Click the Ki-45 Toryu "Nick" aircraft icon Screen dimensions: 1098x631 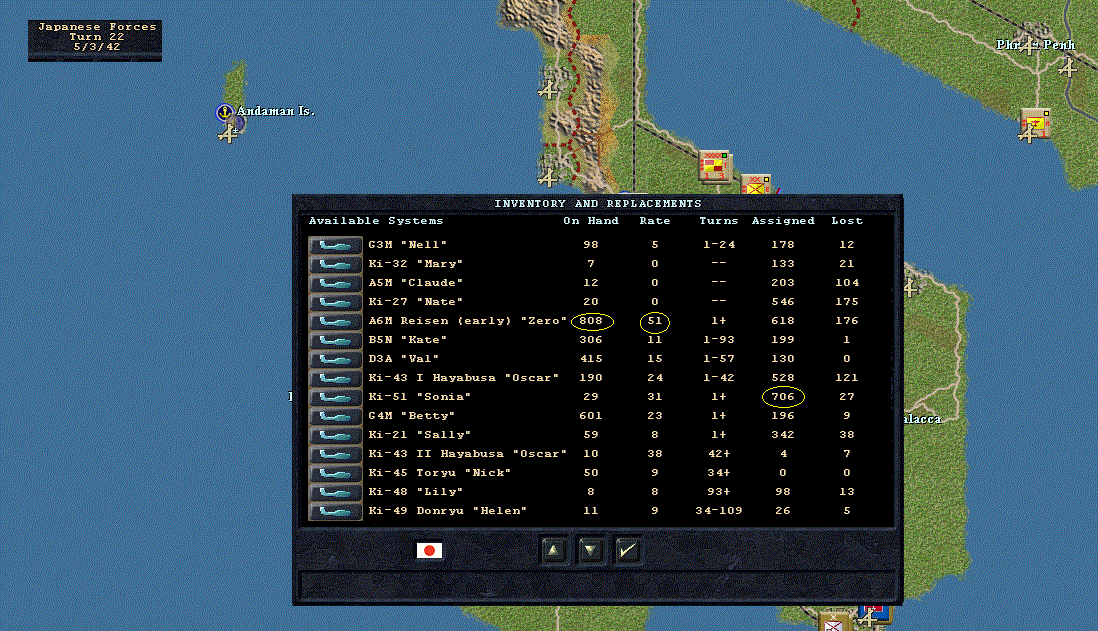[335, 473]
